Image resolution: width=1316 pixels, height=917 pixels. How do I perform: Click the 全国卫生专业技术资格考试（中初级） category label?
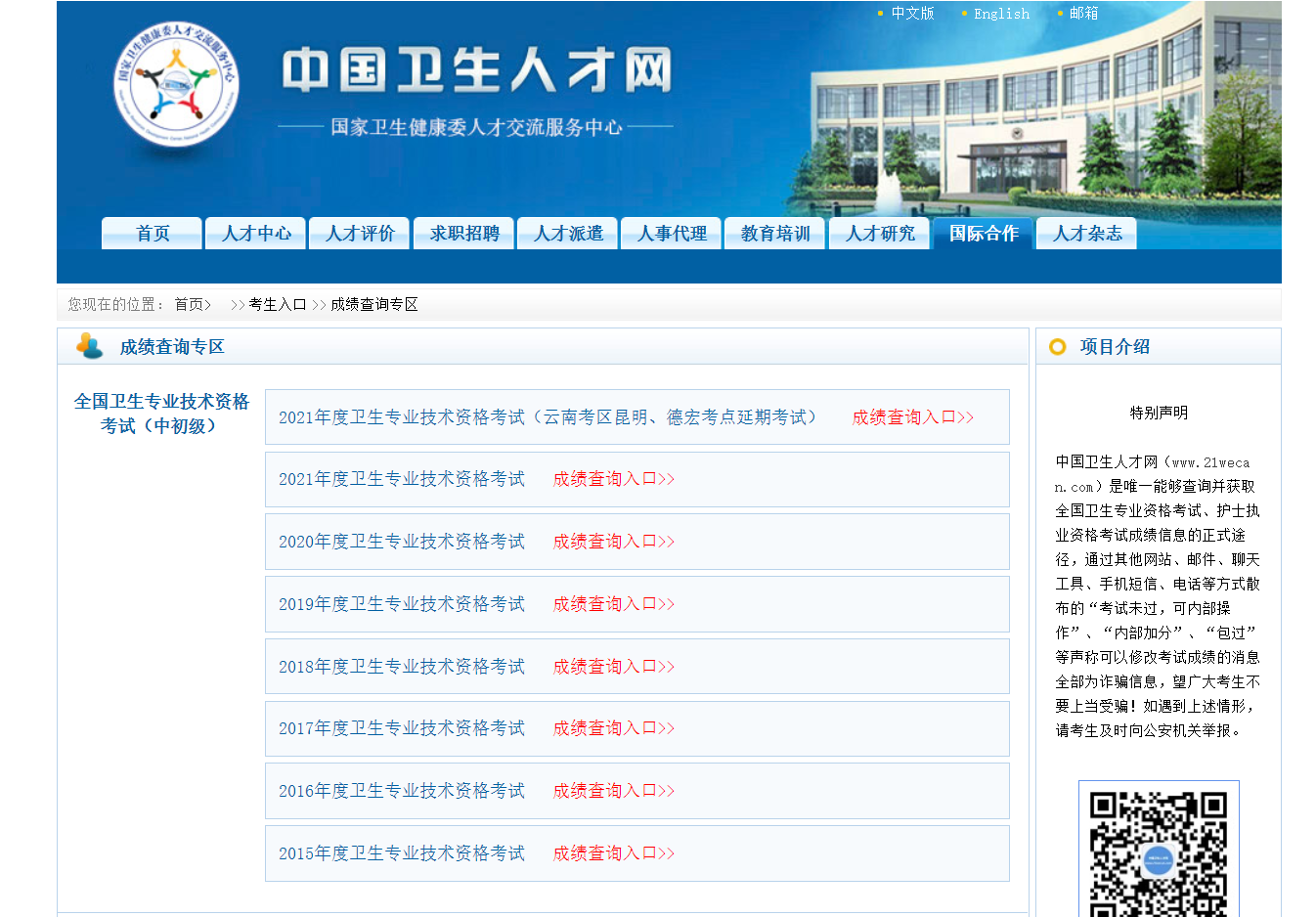[x=161, y=414]
